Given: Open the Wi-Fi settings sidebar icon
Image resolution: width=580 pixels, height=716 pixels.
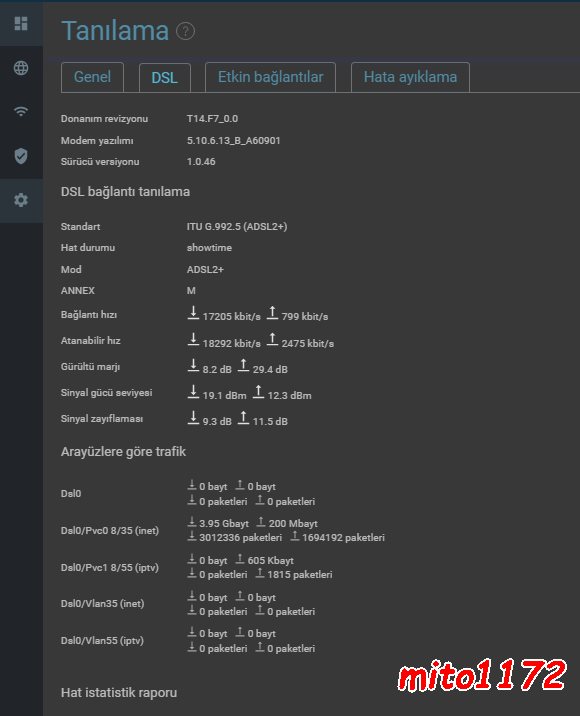Looking at the screenshot, I should pyautogui.click(x=21, y=111).
